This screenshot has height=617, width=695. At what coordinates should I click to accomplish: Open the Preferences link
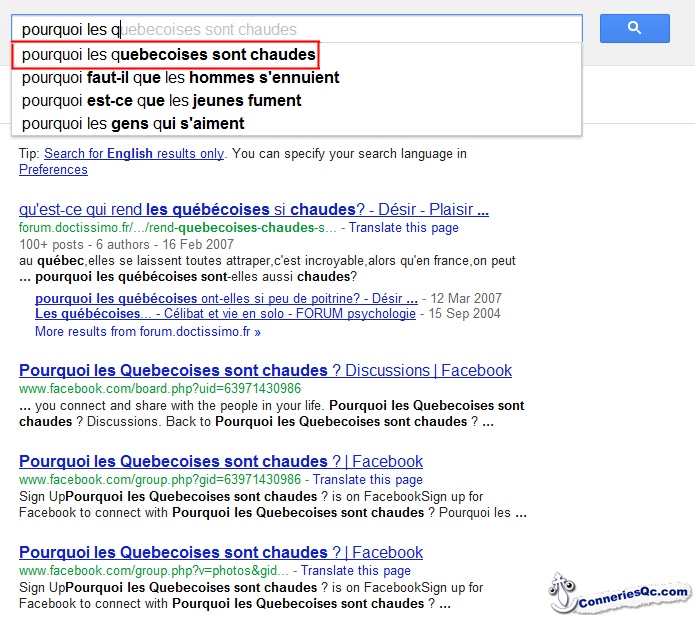[x=53, y=169]
